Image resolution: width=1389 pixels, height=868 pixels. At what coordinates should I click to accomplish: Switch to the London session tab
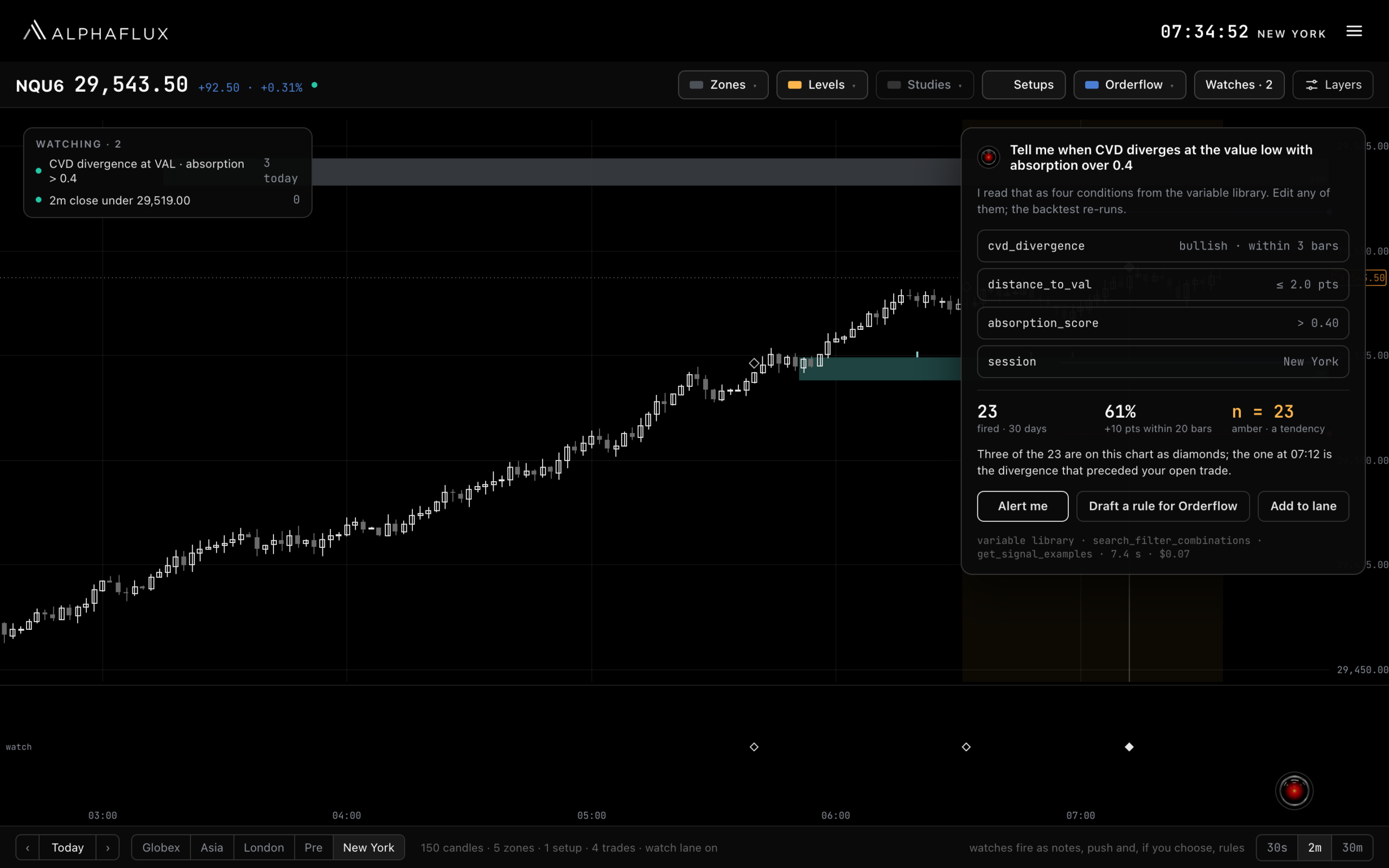pyautogui.click(x=264, y=847)
